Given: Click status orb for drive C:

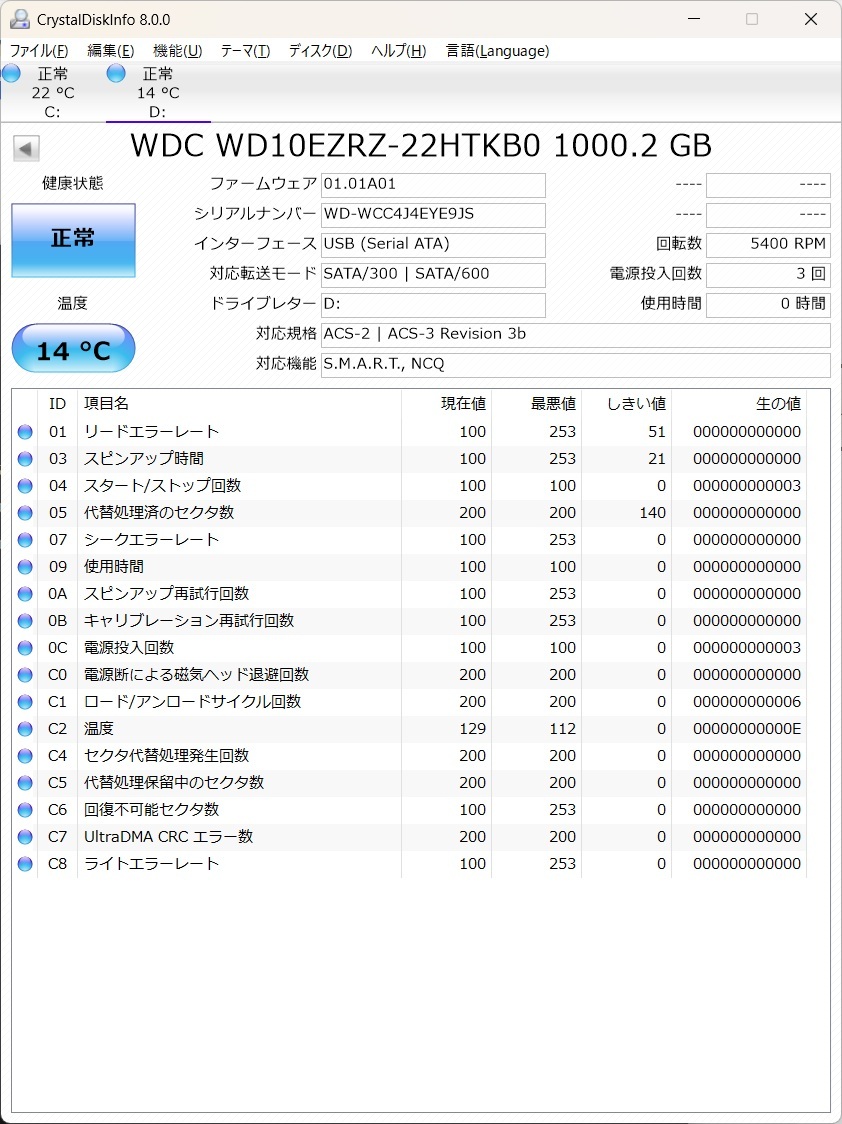Looking at the screenshot, I should (x=11, y=73).
